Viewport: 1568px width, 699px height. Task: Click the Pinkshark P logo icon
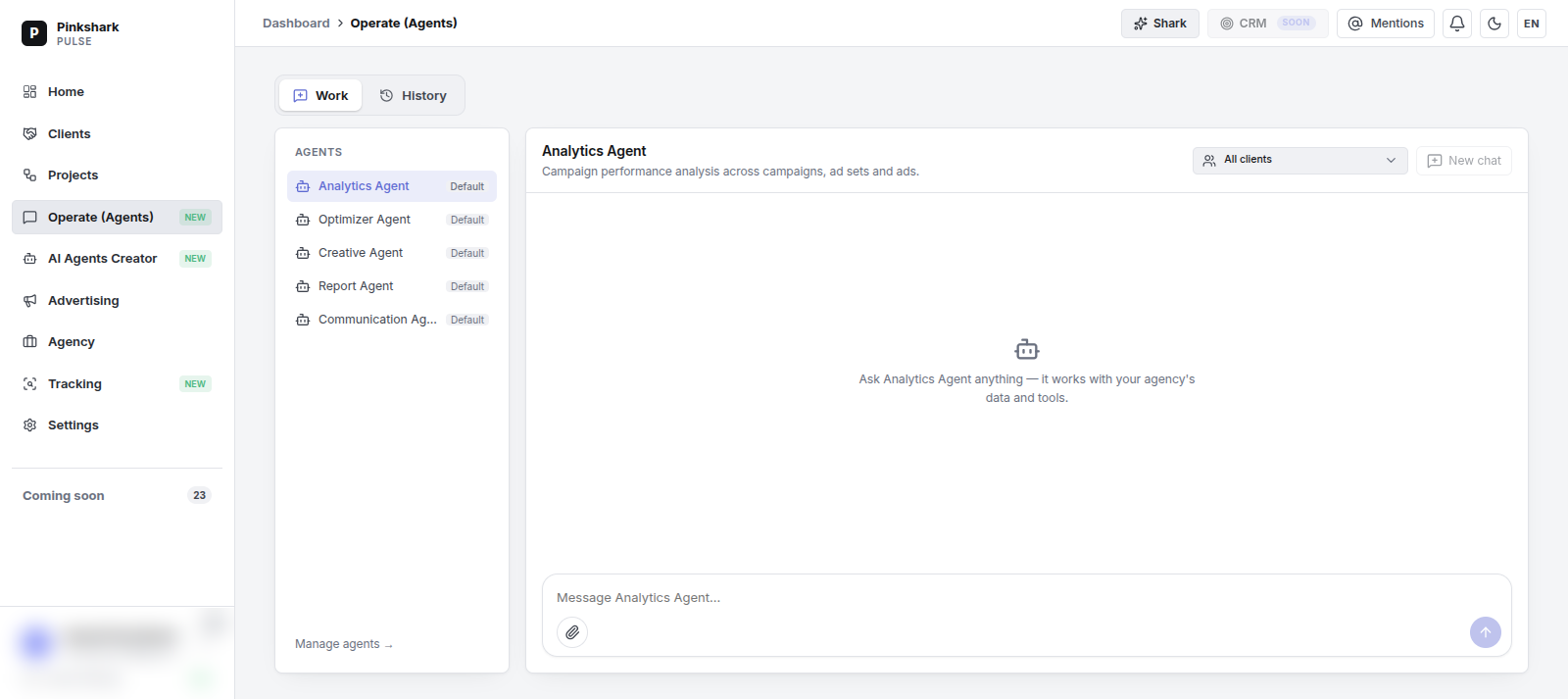(34, 33)
